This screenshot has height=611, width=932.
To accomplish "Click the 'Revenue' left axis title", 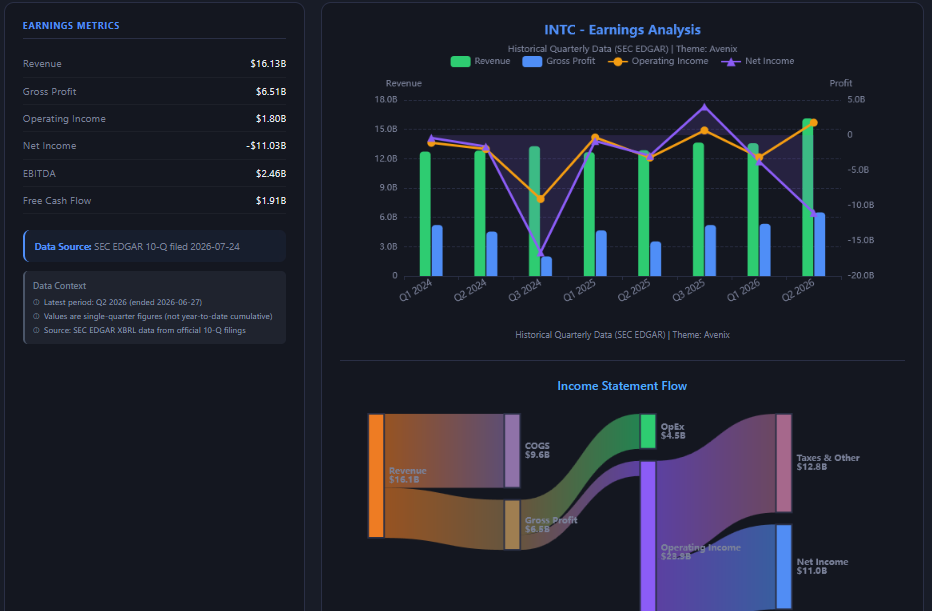I will [404, 83].
